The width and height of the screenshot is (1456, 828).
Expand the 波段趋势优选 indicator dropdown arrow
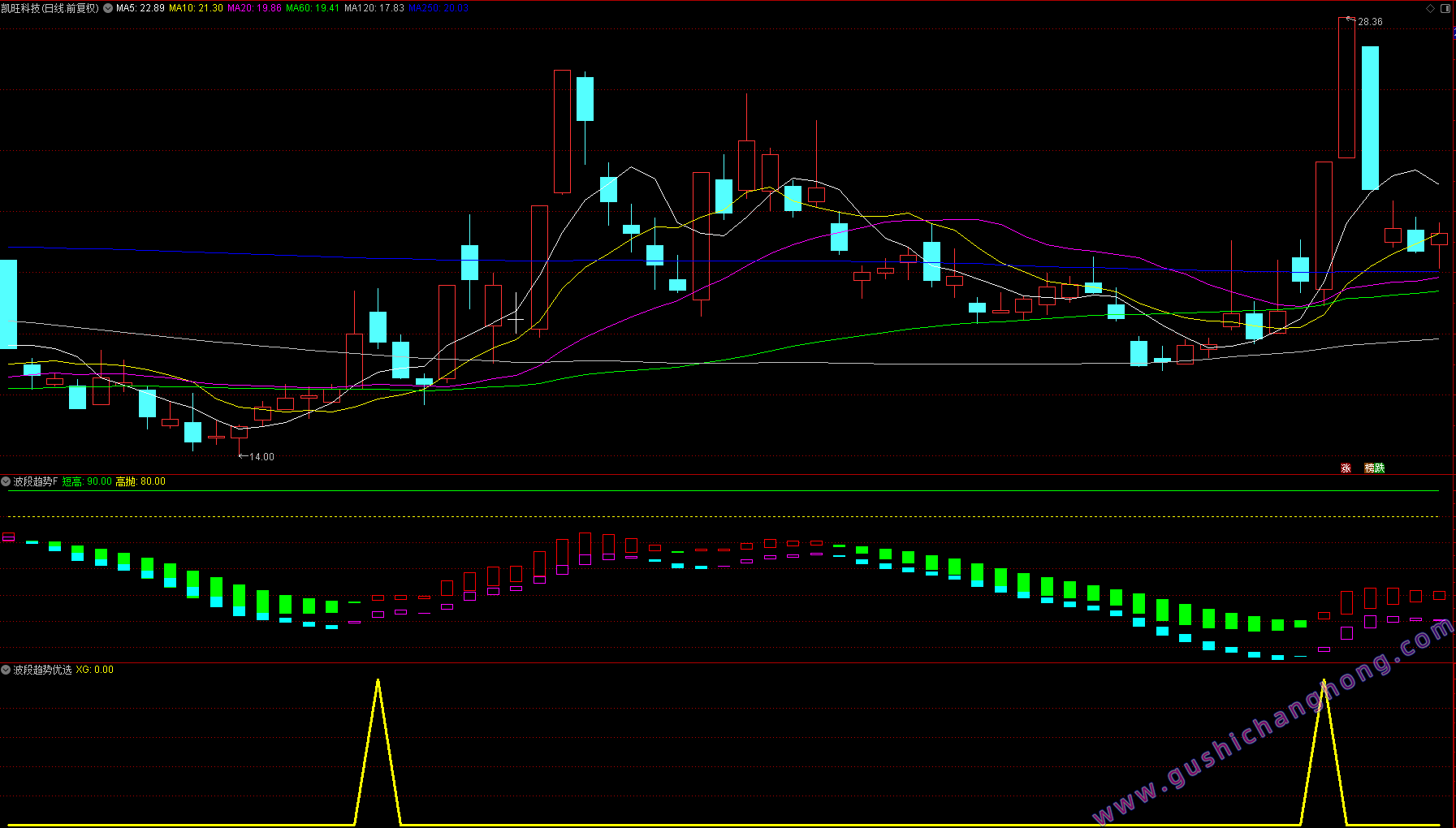pyautogui.click(x=6, y=670)
